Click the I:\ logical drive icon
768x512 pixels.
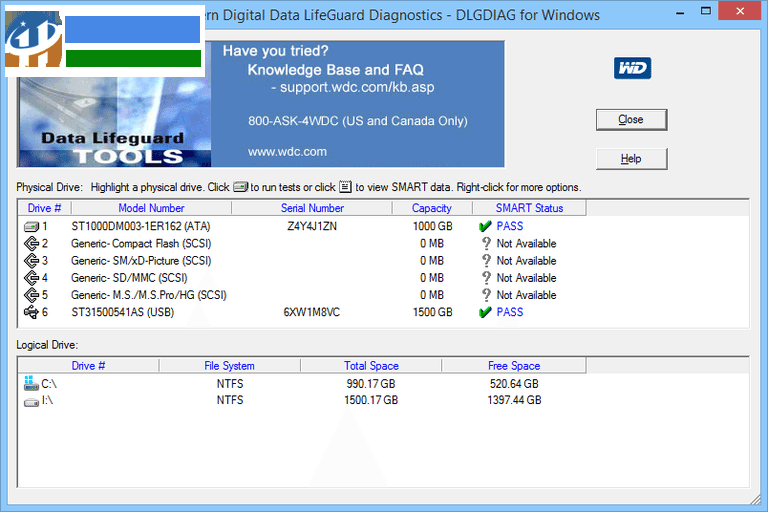[x=31, y=402]
